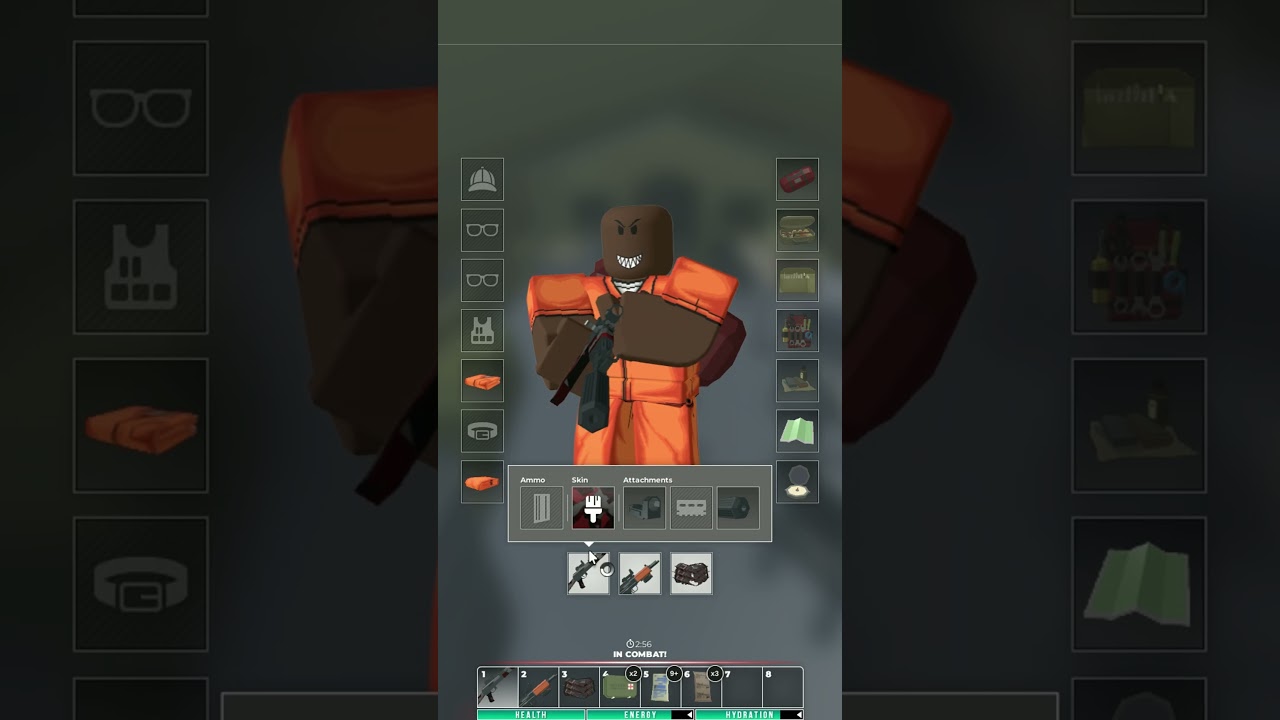The height and width of the screenshot is (720, 1280).
Task: Choose the cleaning kit item with bottle
Action: tap(798, 381)
